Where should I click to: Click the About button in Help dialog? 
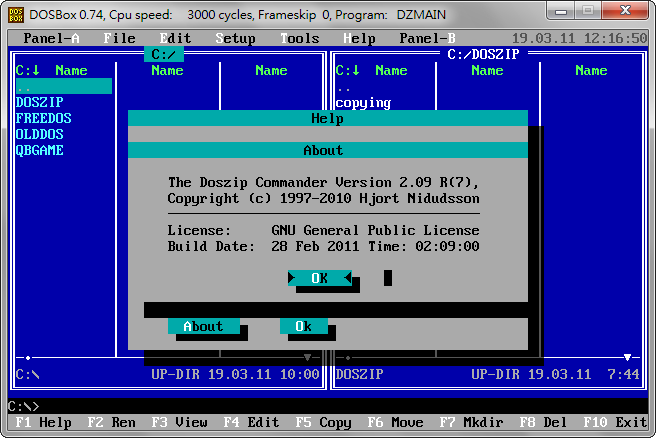204,326
